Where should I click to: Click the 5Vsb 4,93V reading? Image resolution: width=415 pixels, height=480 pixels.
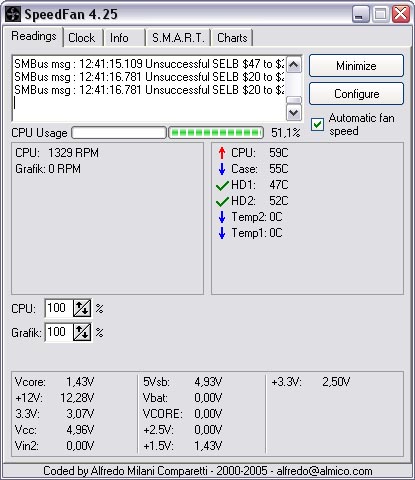[183, 382]
